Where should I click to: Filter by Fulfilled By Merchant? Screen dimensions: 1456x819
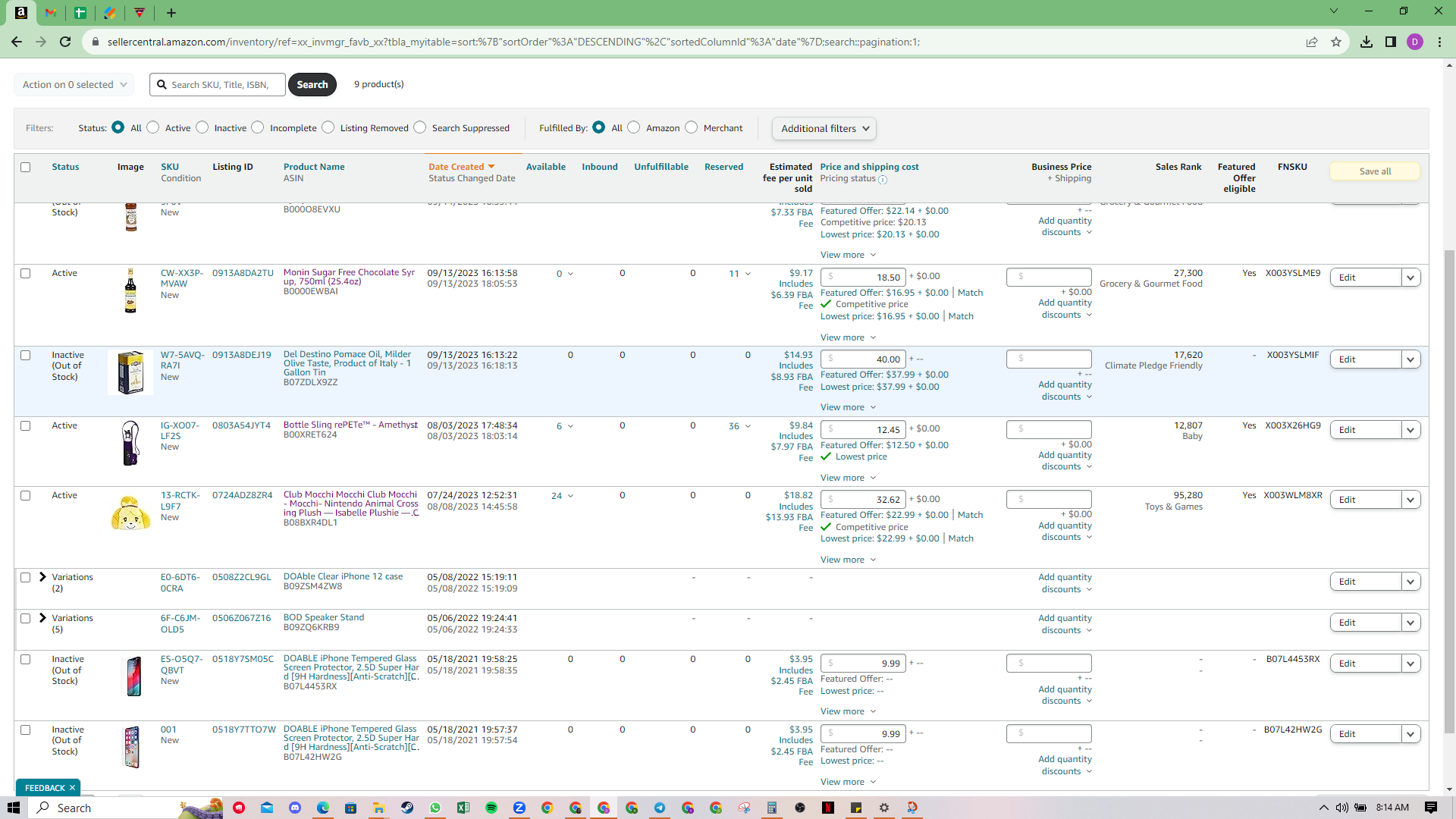point(692,127)
